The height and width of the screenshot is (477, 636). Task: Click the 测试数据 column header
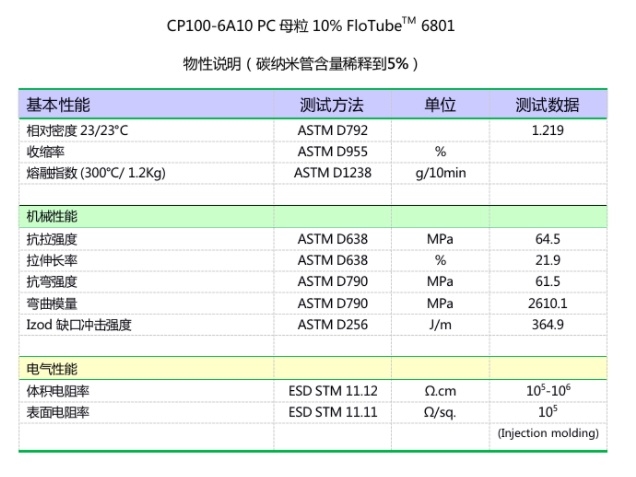pyautogui.click(x=547, y=105)
